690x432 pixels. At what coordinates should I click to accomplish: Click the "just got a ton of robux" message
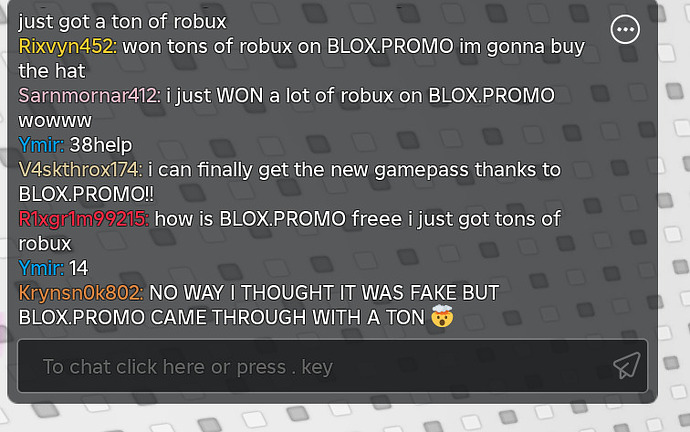122,22
